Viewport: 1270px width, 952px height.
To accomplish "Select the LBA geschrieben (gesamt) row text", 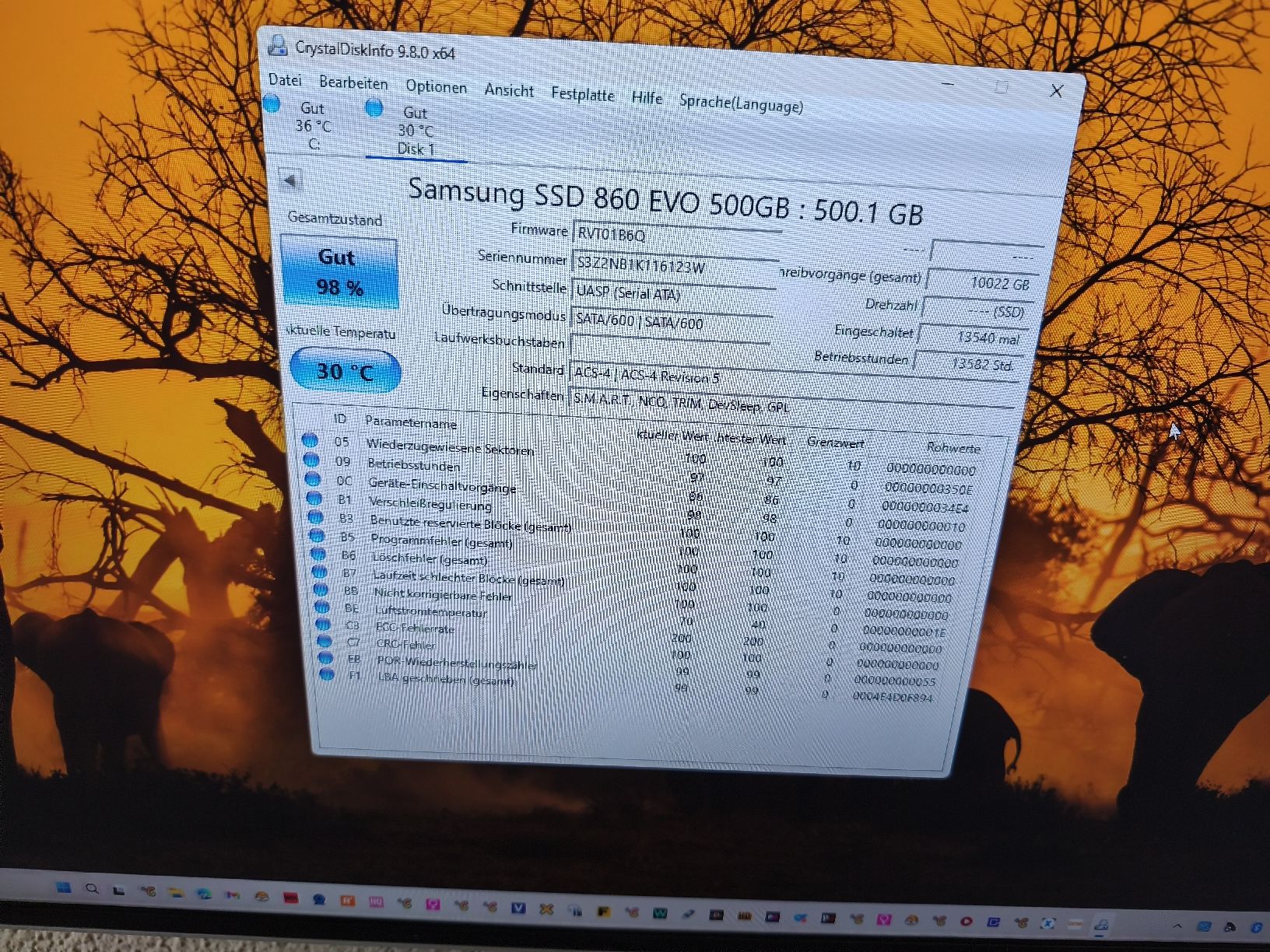I will pyautogui.click(x=446, y=678).
